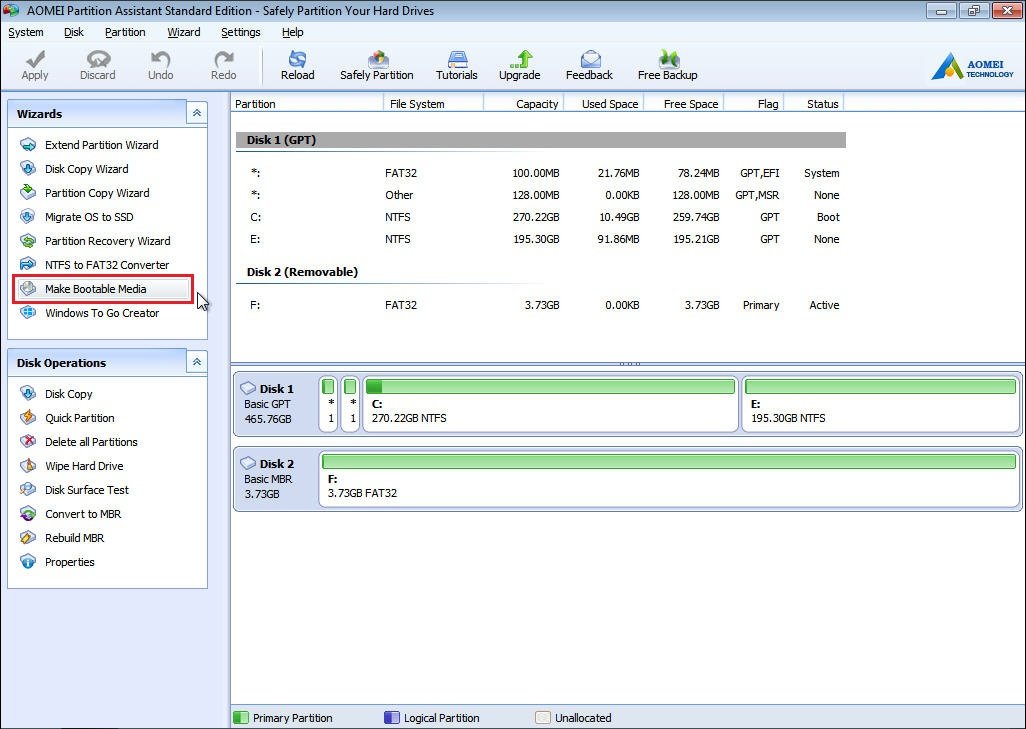
Task: Select the Disk 1 Basic GPT label block
Action: click(x=275, y=404)
